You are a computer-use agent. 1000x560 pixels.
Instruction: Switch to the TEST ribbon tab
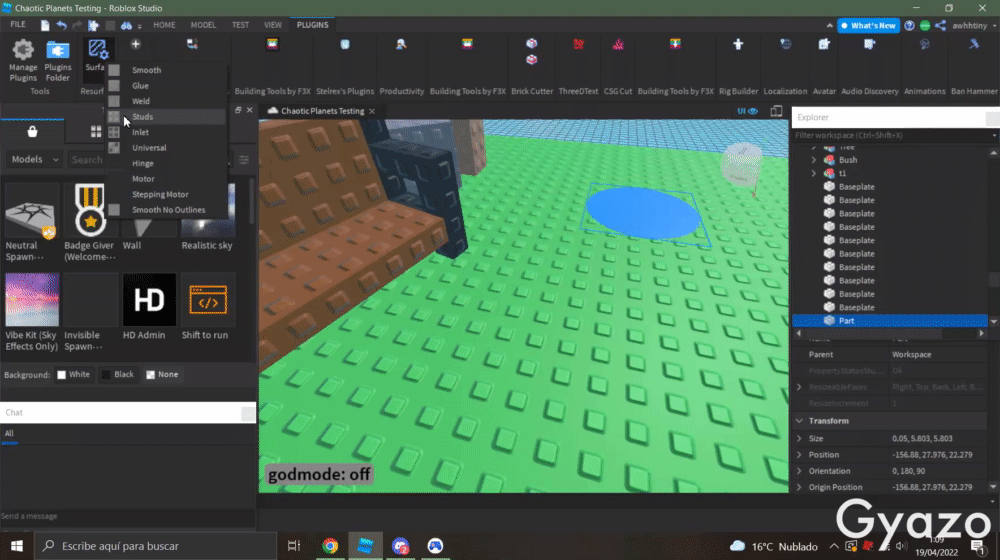tap(240, 25)
